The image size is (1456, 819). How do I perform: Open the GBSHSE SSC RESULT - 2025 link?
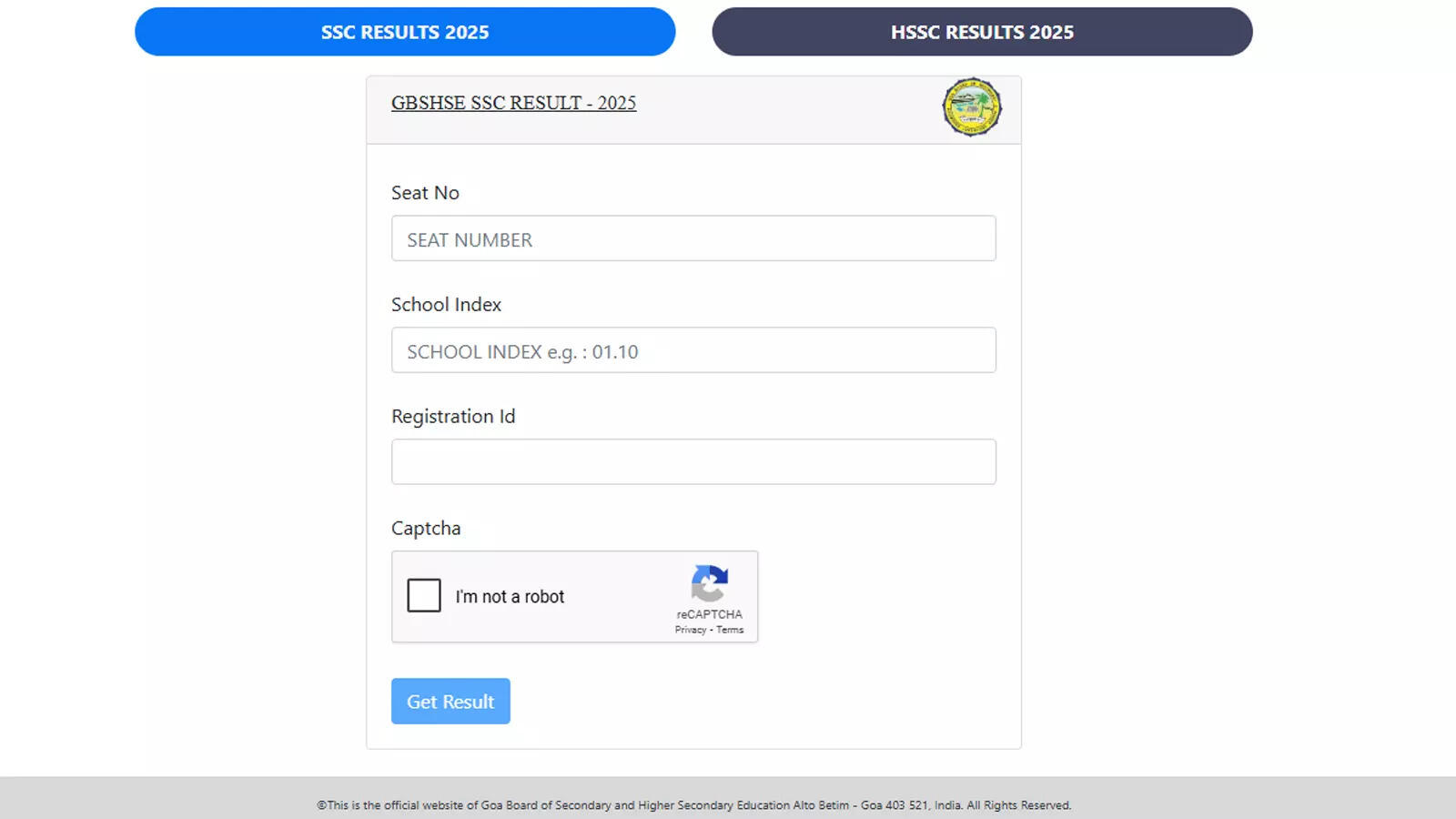pyautogui.click(x=513, y=103)
